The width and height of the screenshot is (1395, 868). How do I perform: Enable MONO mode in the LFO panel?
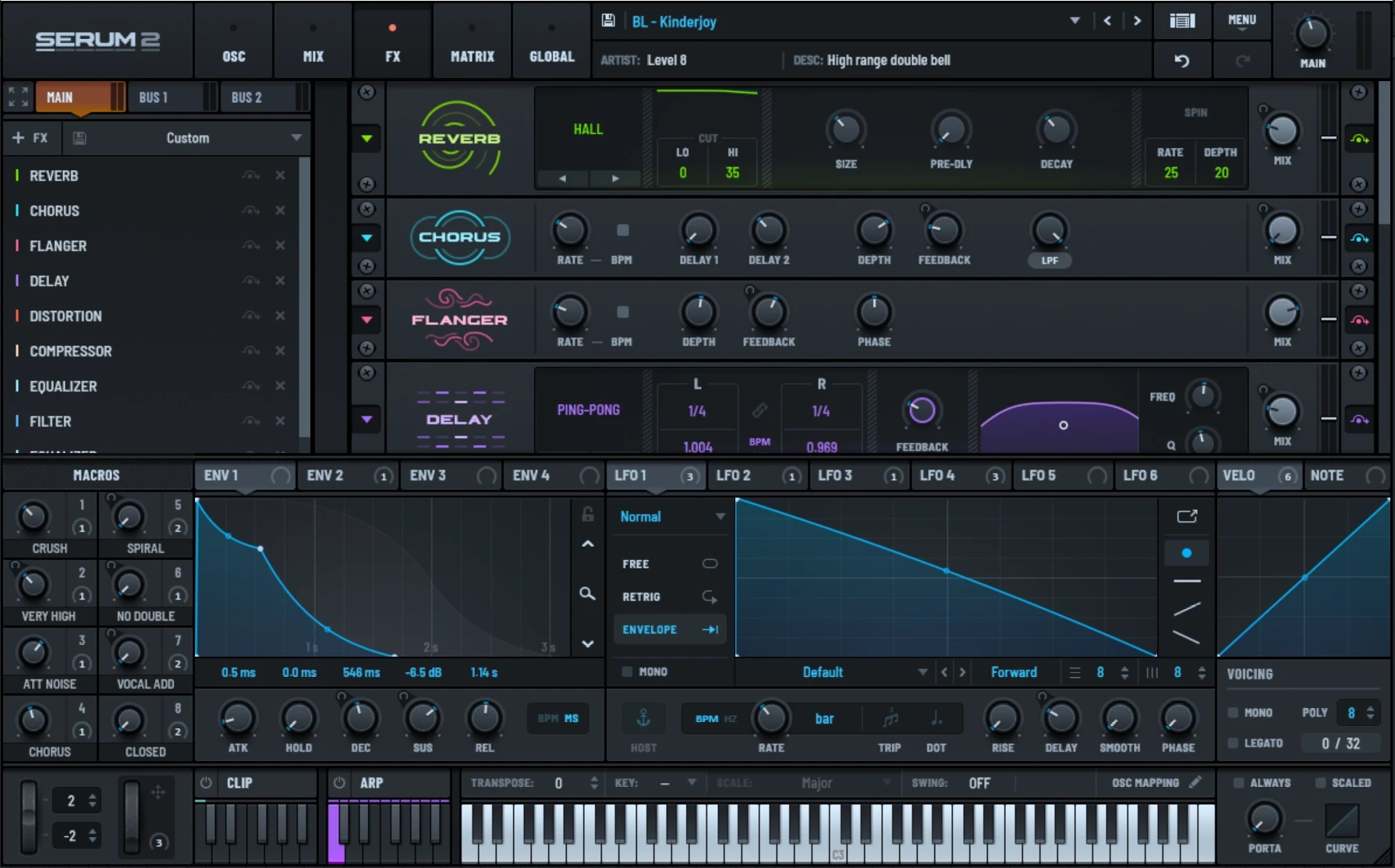[x=626, y=671]
